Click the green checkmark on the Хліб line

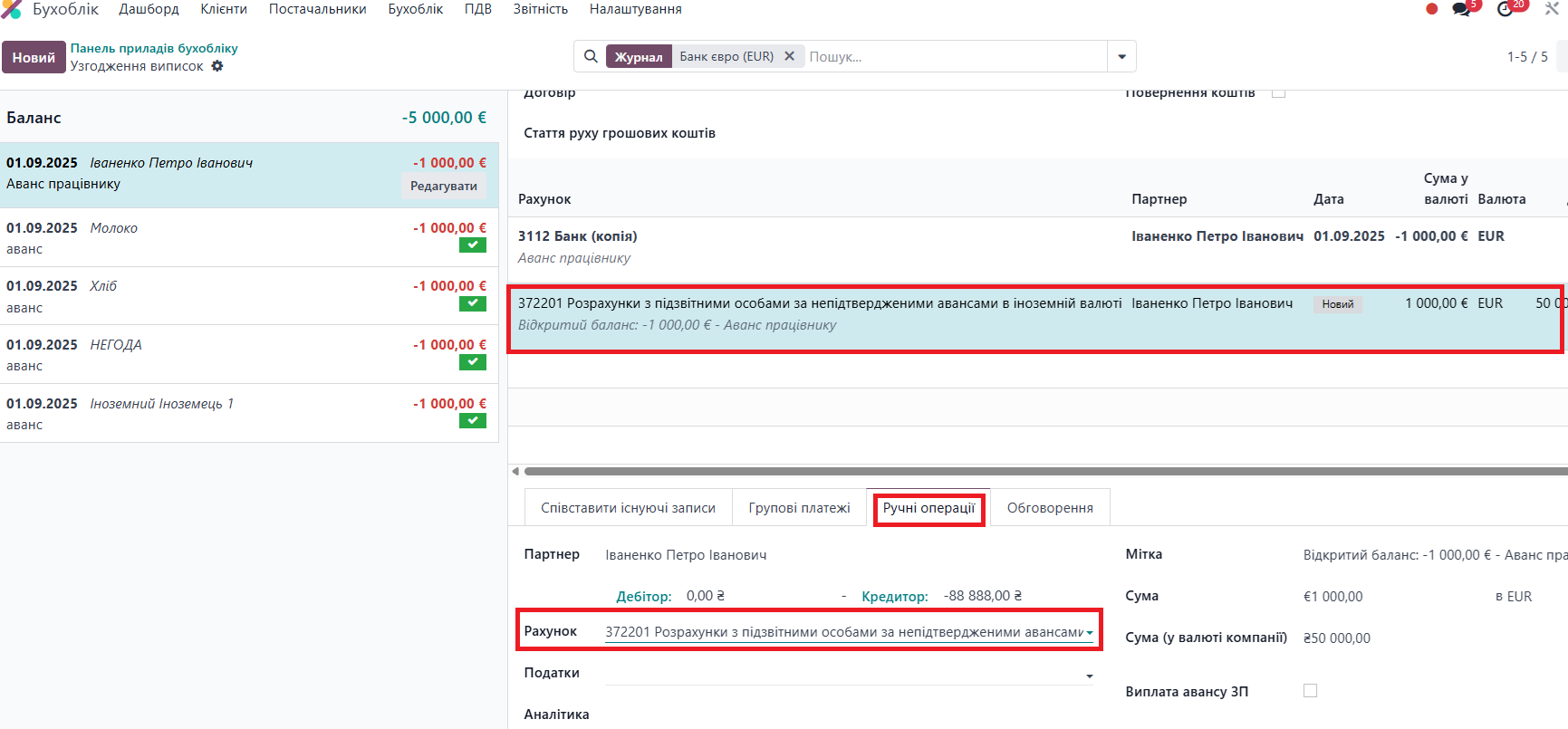coord(472,303)
